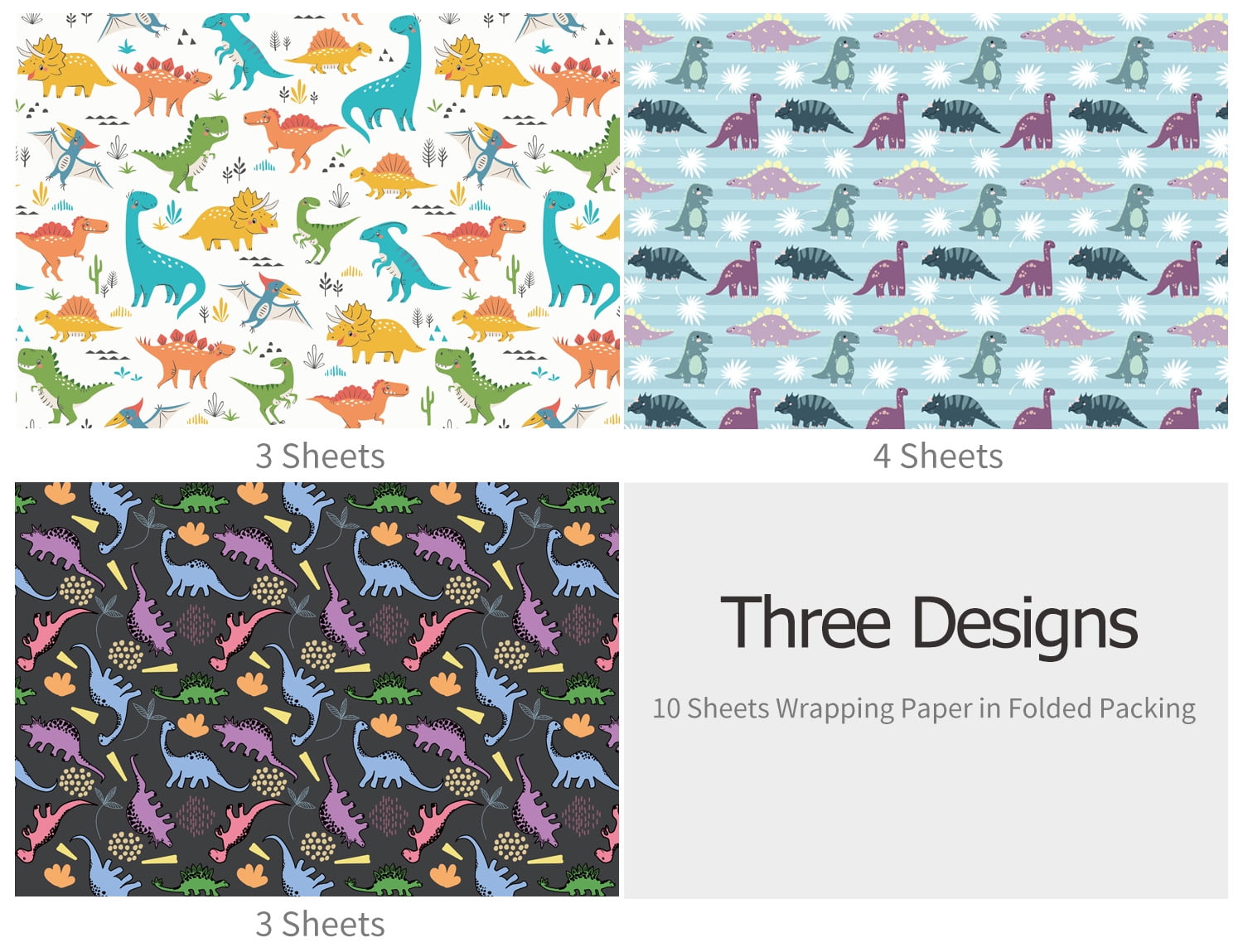Click "3 Sheets" label under dark pattern
Screen dimensions: 1243x952
point(320,924)
